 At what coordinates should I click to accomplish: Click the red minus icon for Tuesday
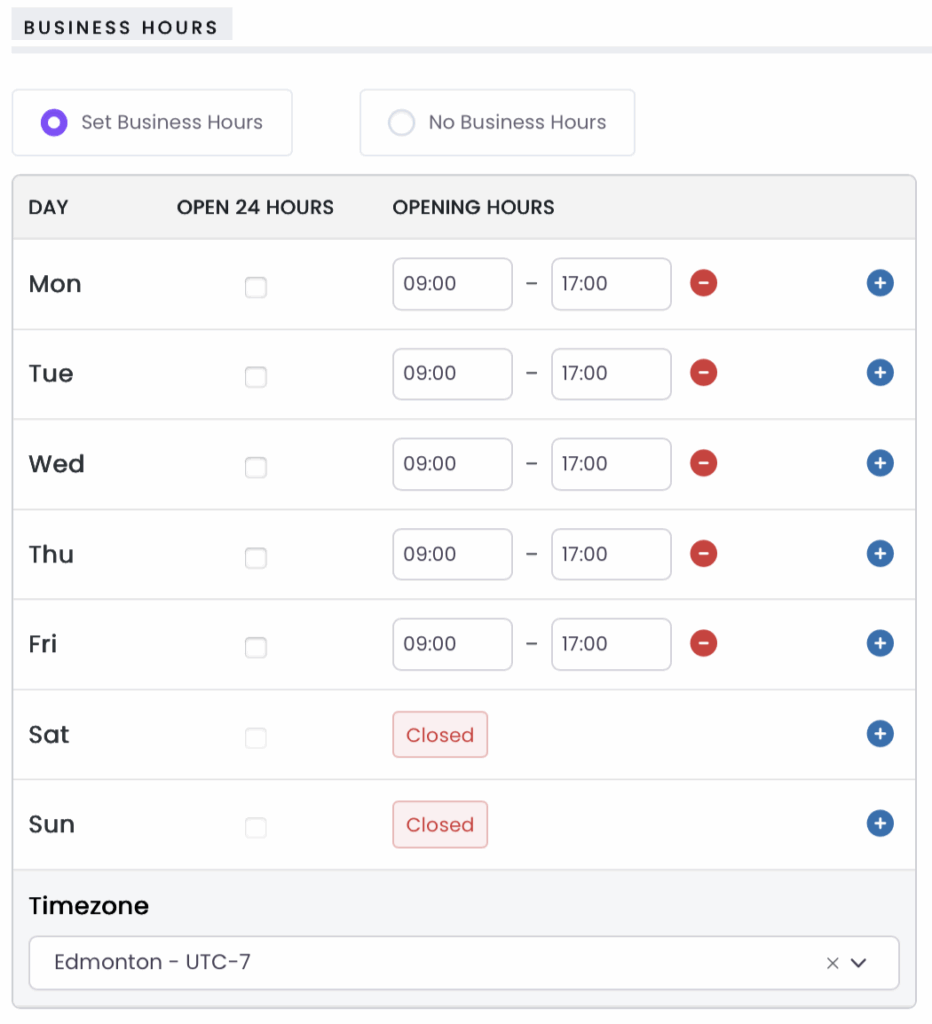704,374
